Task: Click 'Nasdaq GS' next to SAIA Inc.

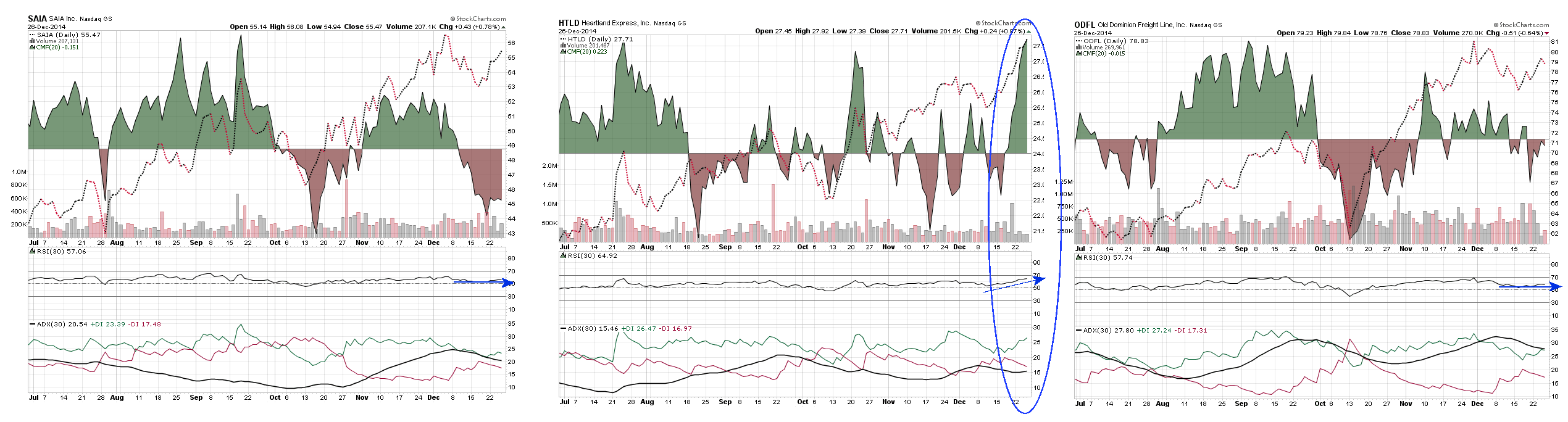Action: [x=96, y=19]
